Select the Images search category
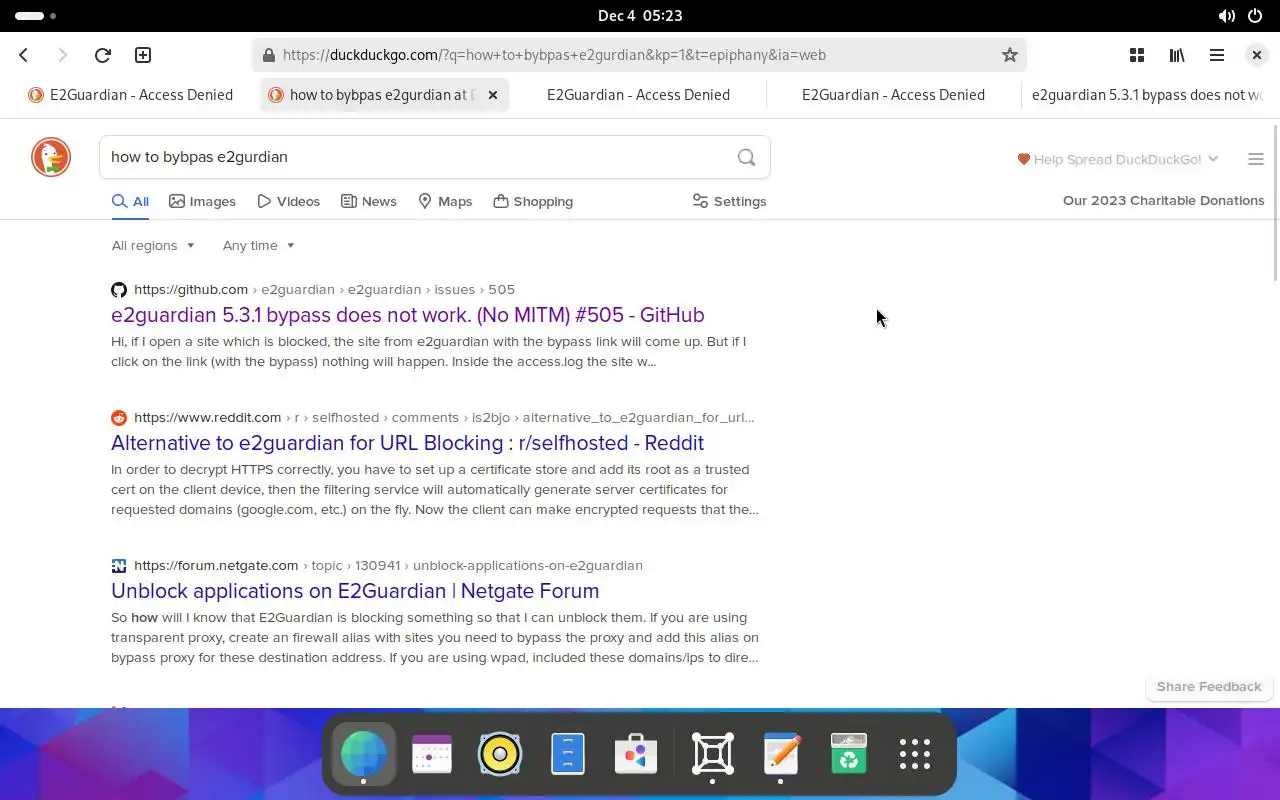1280x800 pixels. 202,202
